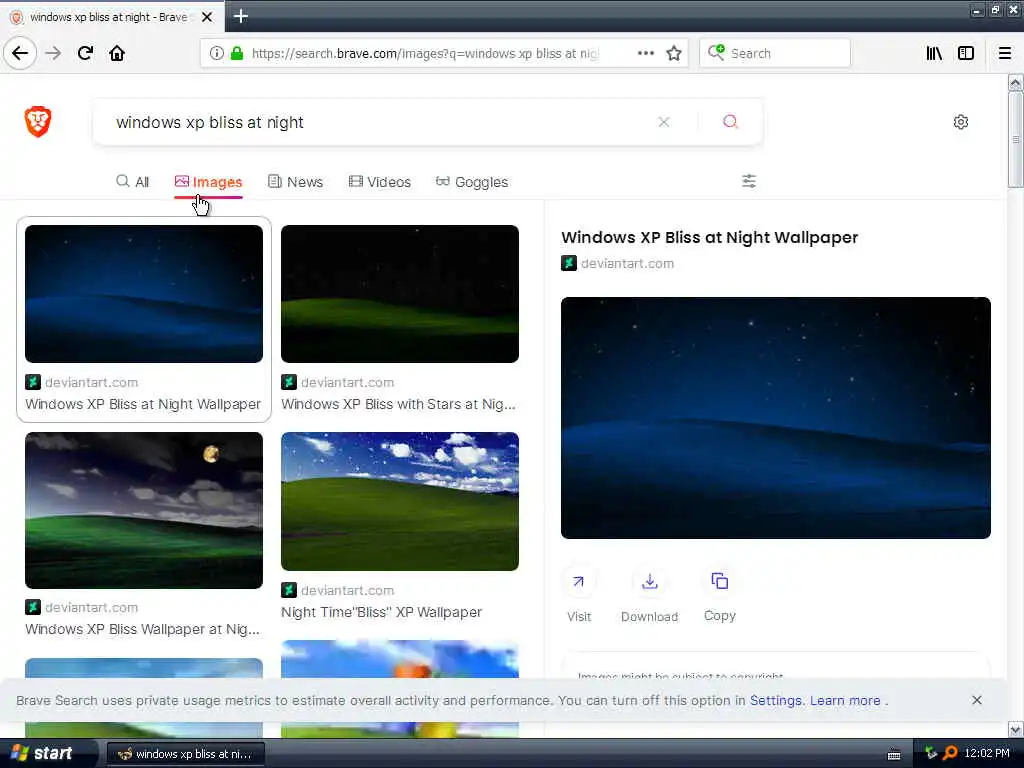Switch to the Videos tab
This screenshot has width=1024, height=768.
[x=380, y=182]
